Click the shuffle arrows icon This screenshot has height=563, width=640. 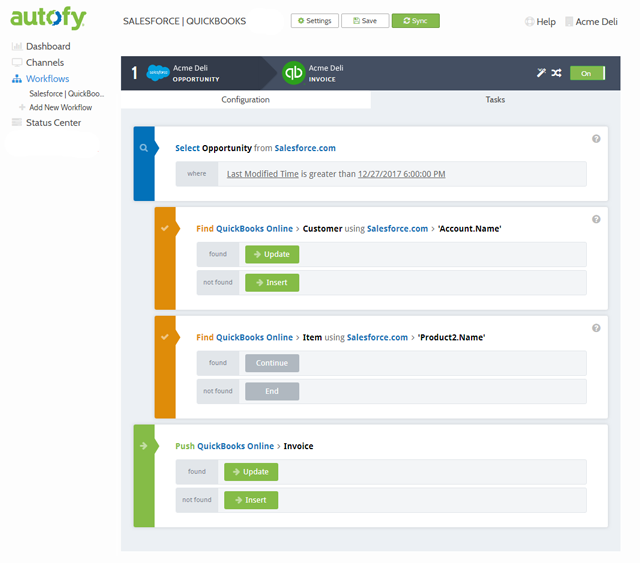(x=556, y=73)
